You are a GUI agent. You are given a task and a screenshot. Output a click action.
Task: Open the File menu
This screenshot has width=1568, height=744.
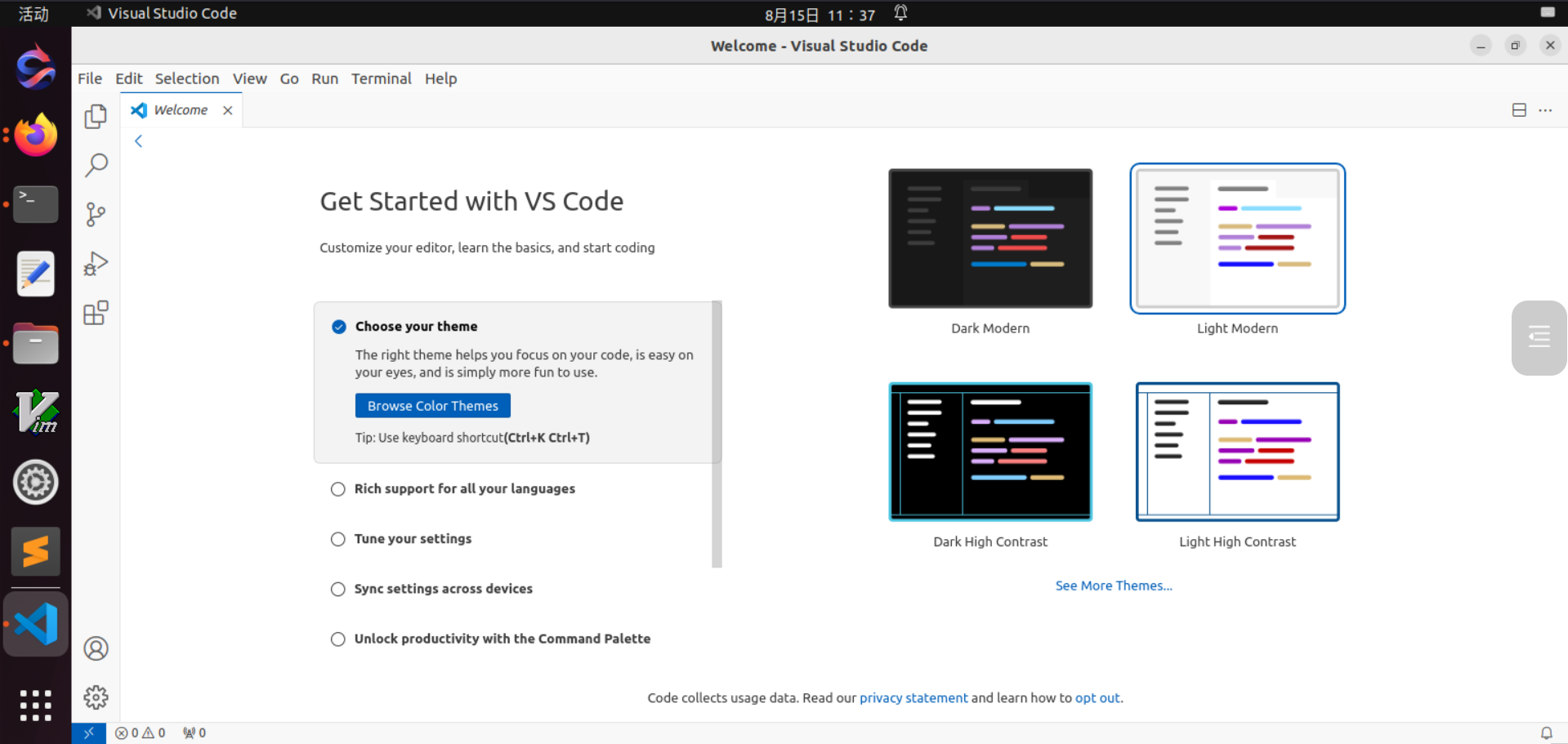pyautogui.click(x=90, y=78)
